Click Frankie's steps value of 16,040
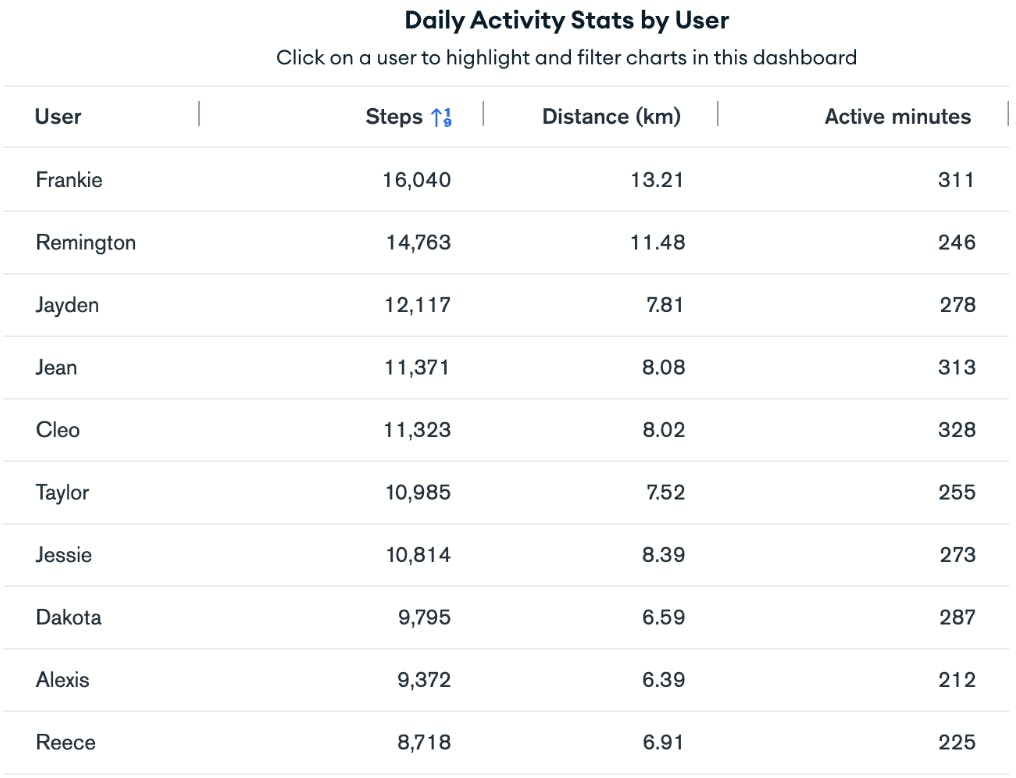This screenshot has height=778, width=1016. [415, 180]
